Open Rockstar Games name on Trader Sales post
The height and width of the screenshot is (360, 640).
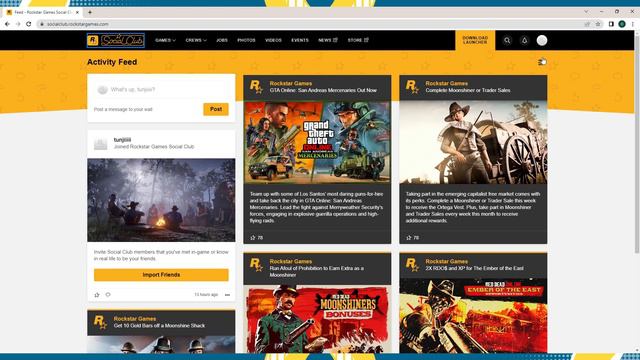coord(447,83)
